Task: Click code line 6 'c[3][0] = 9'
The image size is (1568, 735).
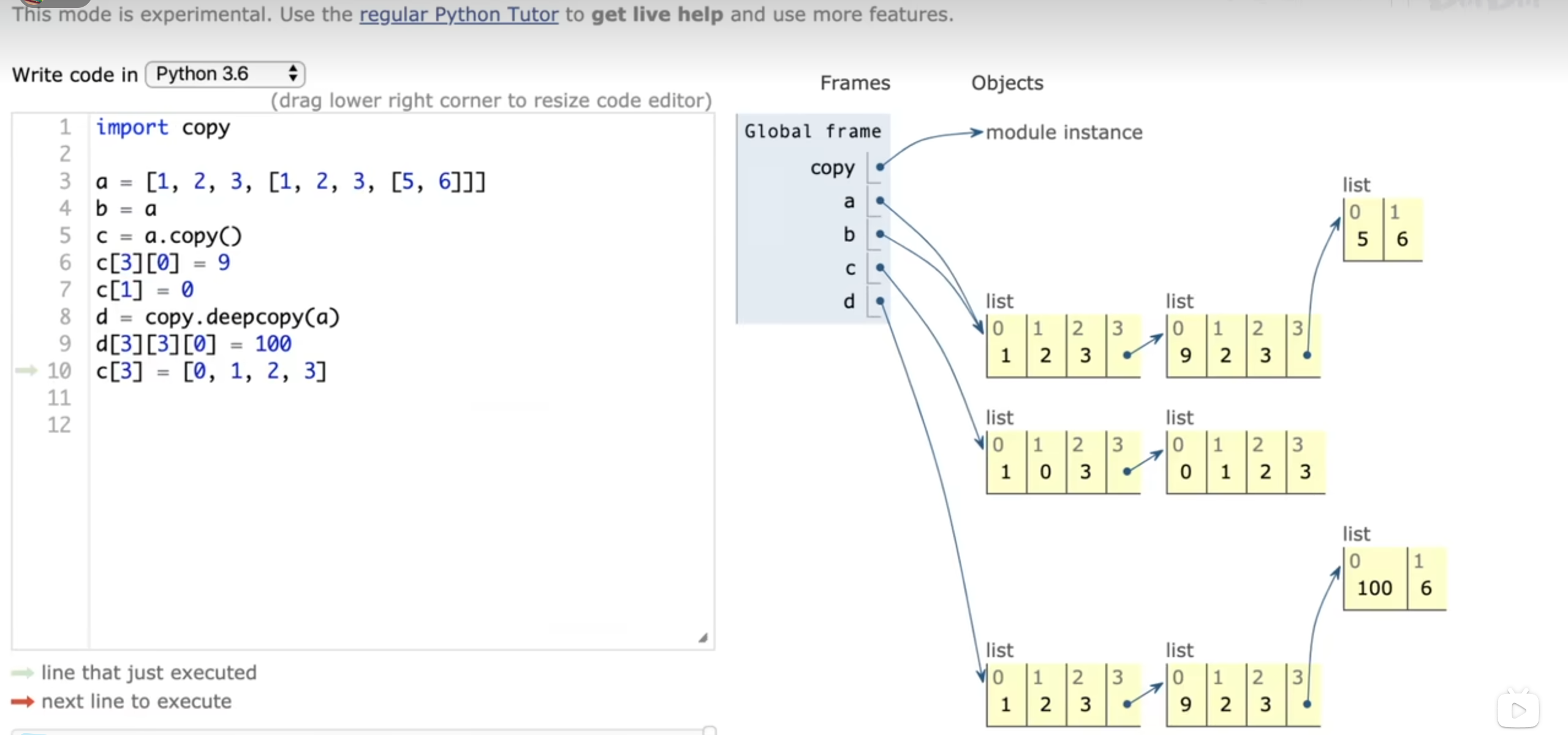Action: click(x=162, y=263)
